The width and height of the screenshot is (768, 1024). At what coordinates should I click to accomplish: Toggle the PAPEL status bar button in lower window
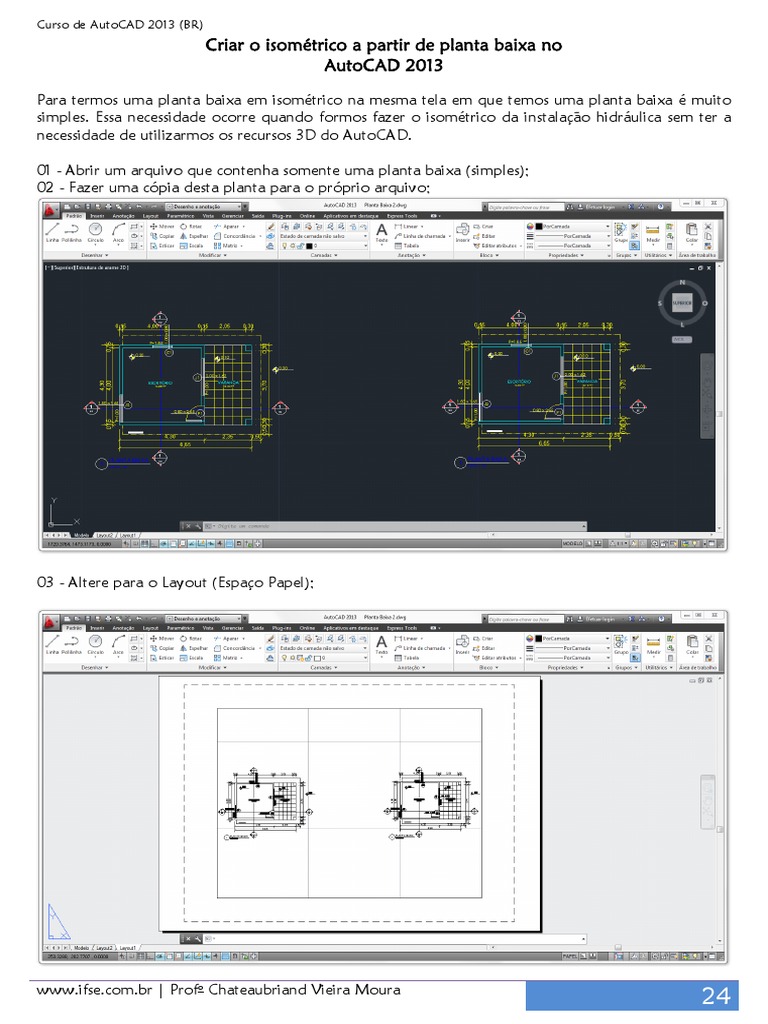(569, 956)
